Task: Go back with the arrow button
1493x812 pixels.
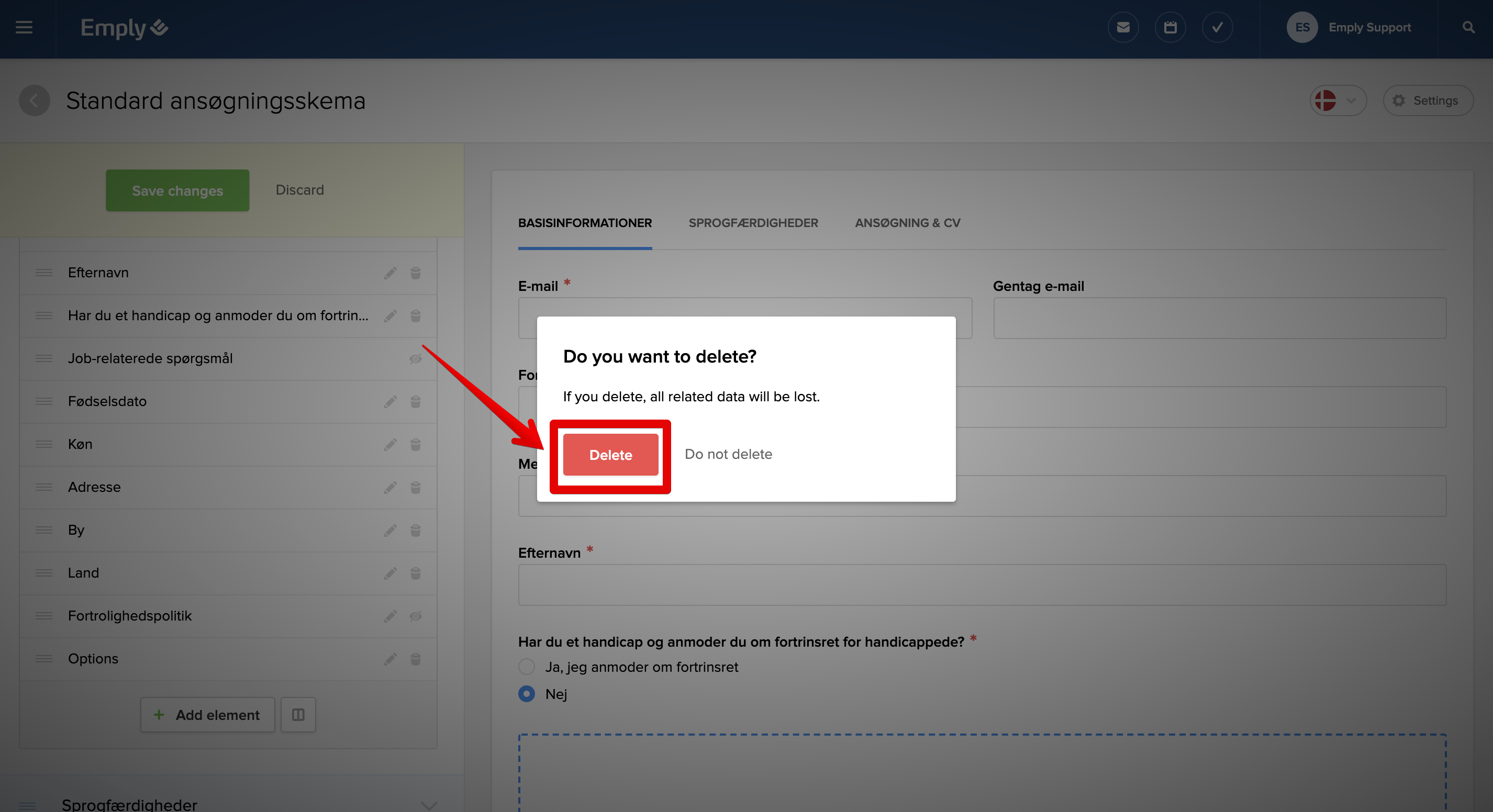Action: [34, 101]
